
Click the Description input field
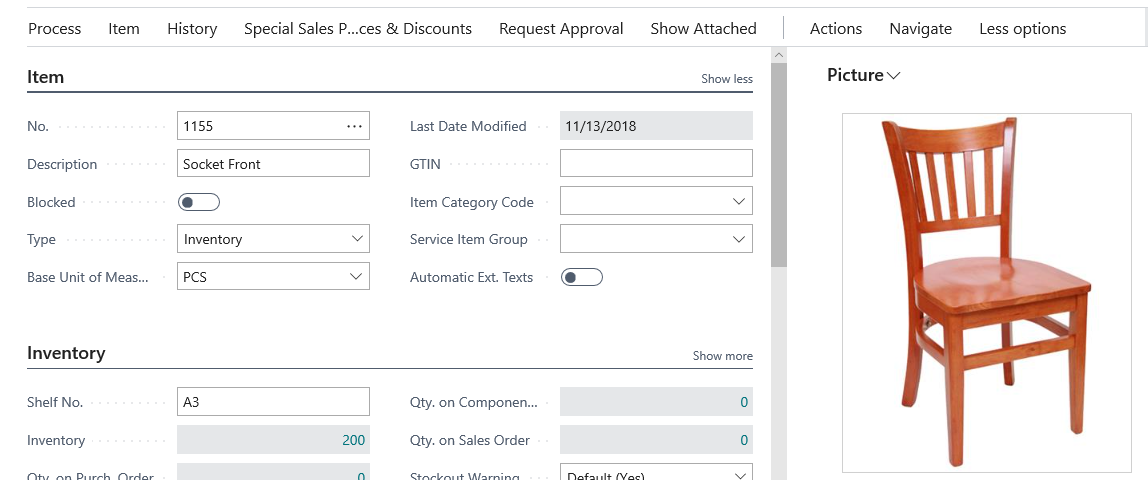pyautogui.click(x=273, y=164)
